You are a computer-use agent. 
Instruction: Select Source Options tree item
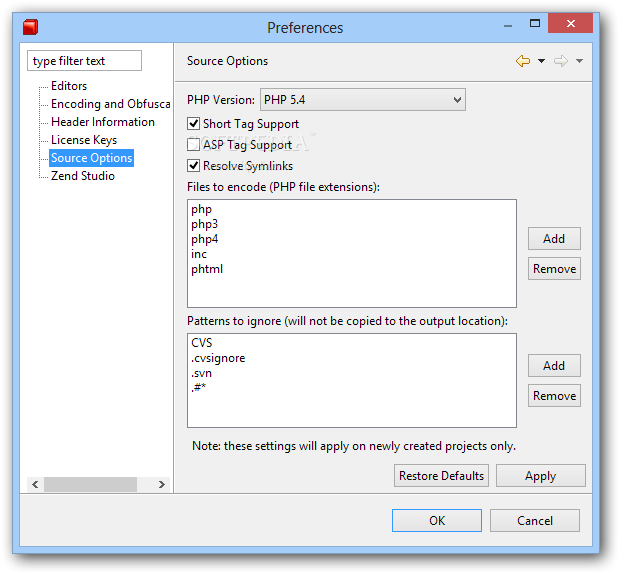point(91,158)
